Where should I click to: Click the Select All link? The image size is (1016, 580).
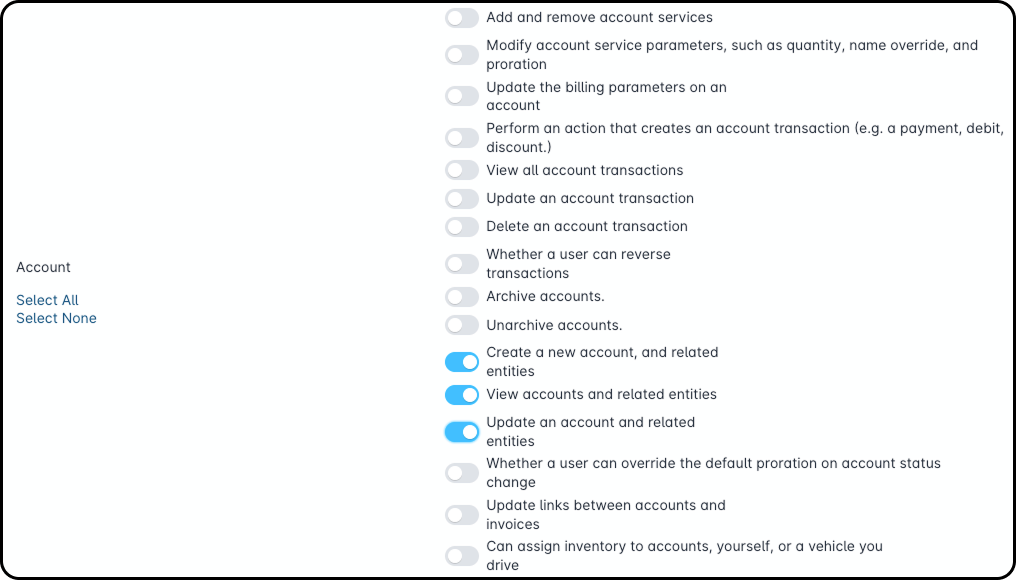tap(47, 300)
